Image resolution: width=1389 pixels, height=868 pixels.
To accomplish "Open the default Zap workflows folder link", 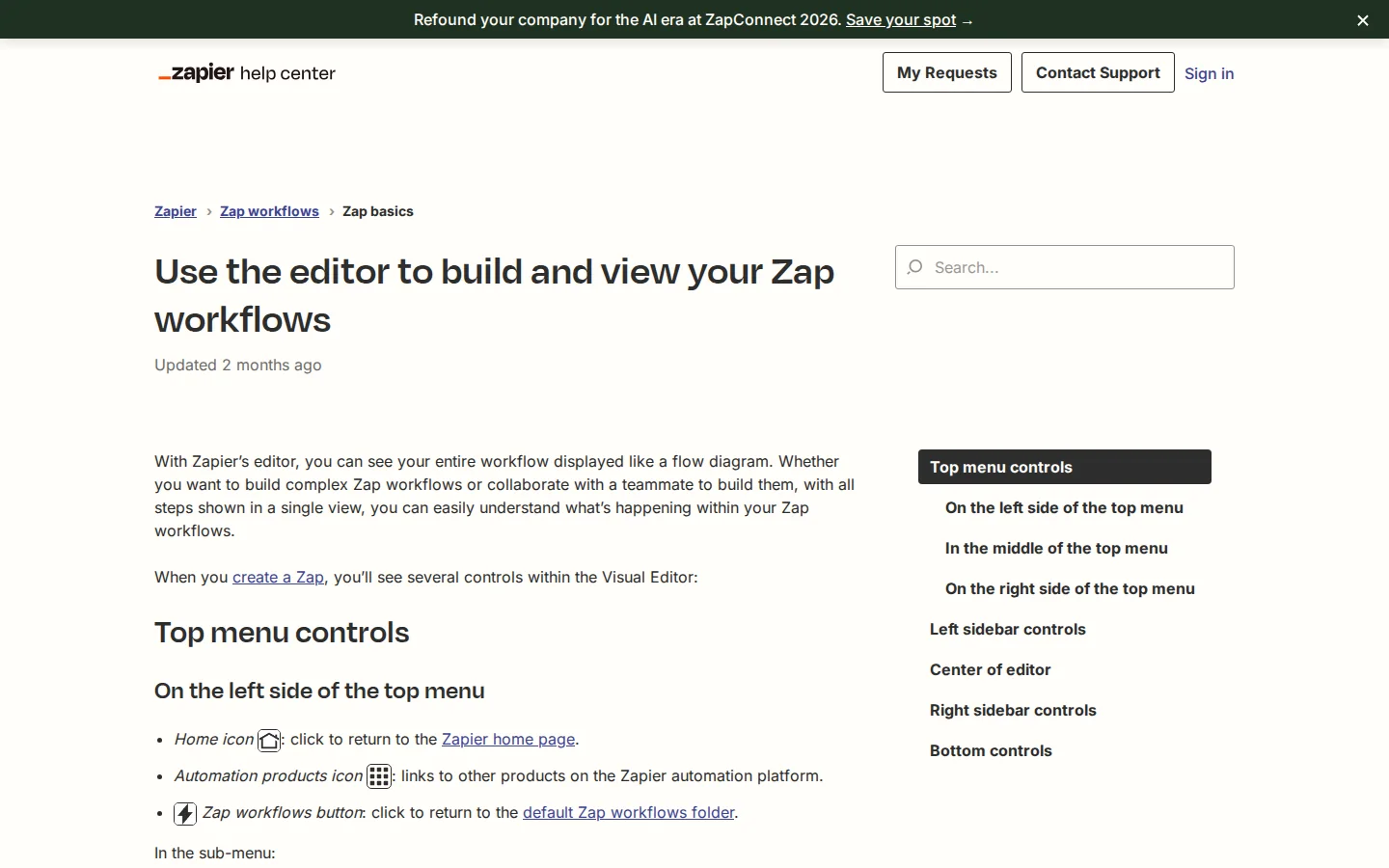I will click(x=628, y=812).
